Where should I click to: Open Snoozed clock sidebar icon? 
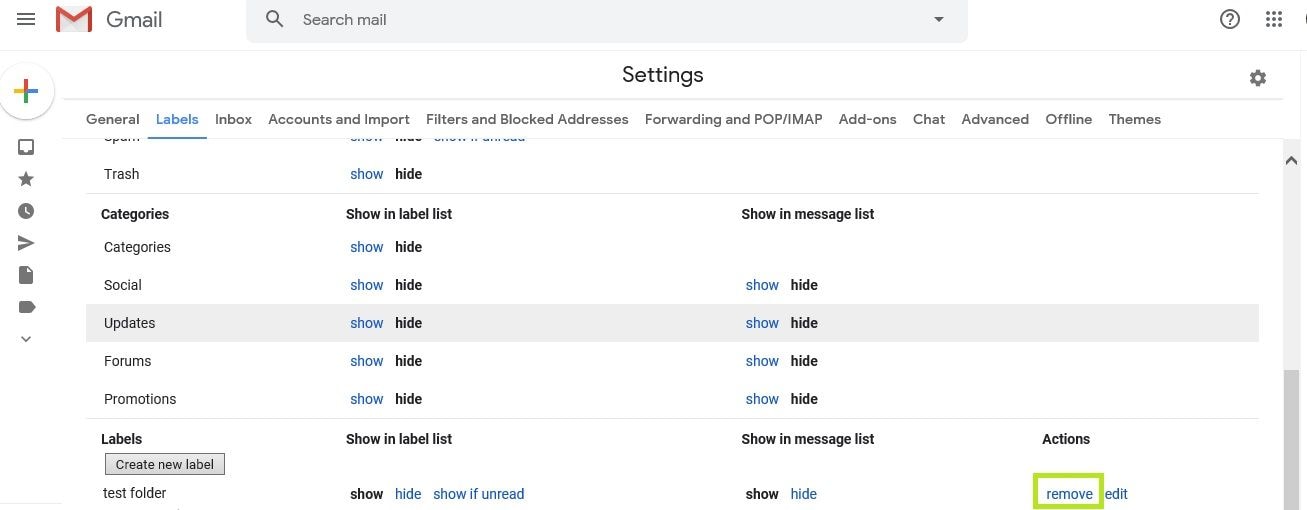[26, 211]
